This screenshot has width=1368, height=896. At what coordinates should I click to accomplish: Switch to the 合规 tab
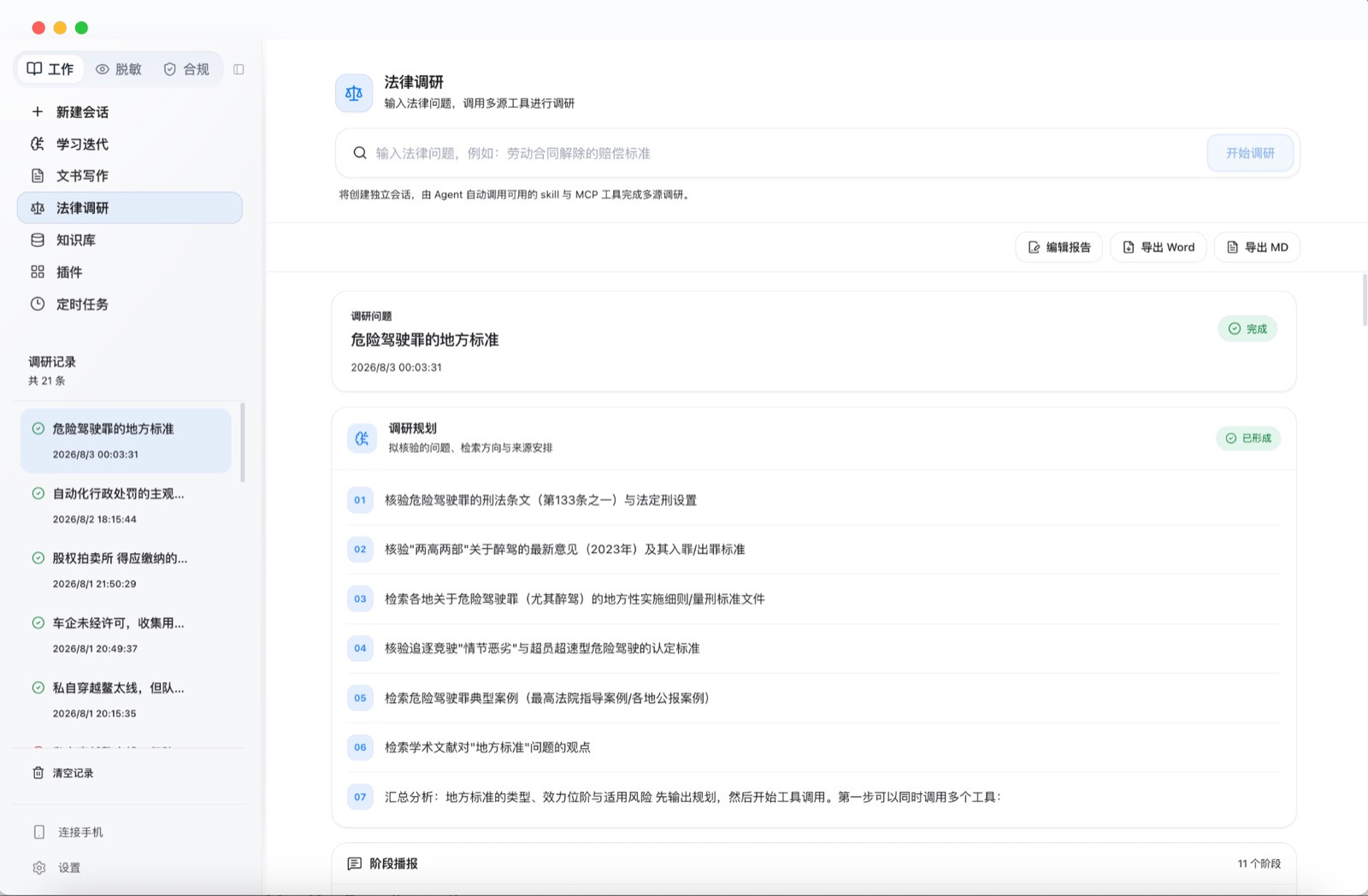click(x=186, y=69)
